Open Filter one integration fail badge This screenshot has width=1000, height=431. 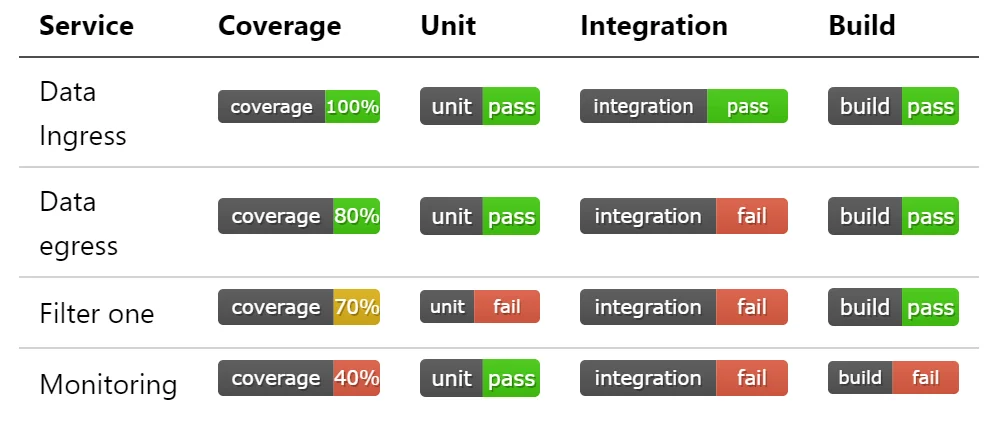click(x=684, y=307)
